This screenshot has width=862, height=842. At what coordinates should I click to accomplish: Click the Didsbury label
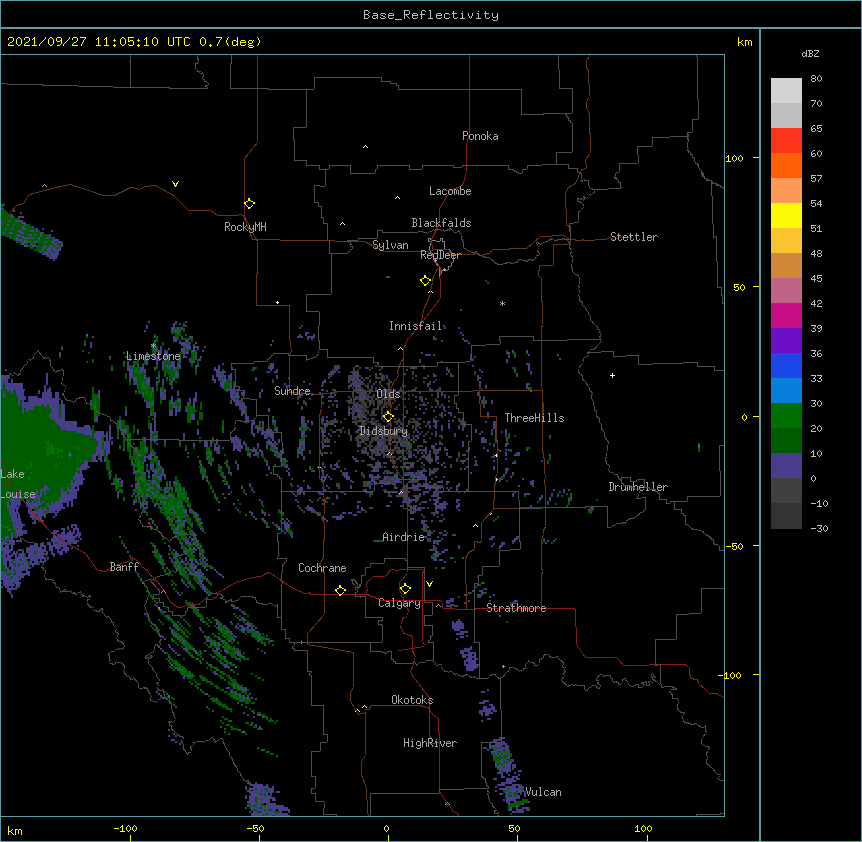tap(384, 431)
